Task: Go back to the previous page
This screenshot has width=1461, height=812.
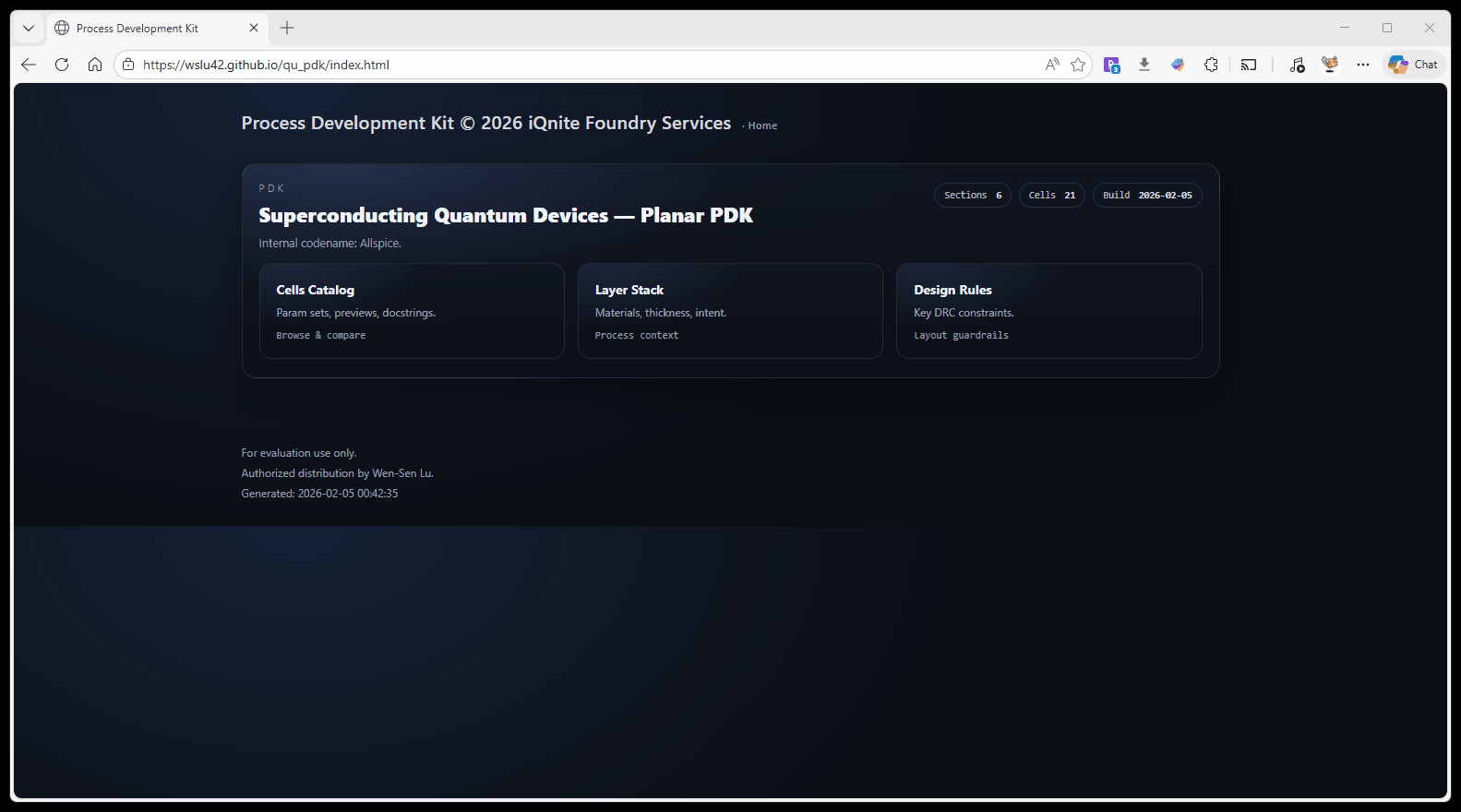Action: click(x=29, y=65)
